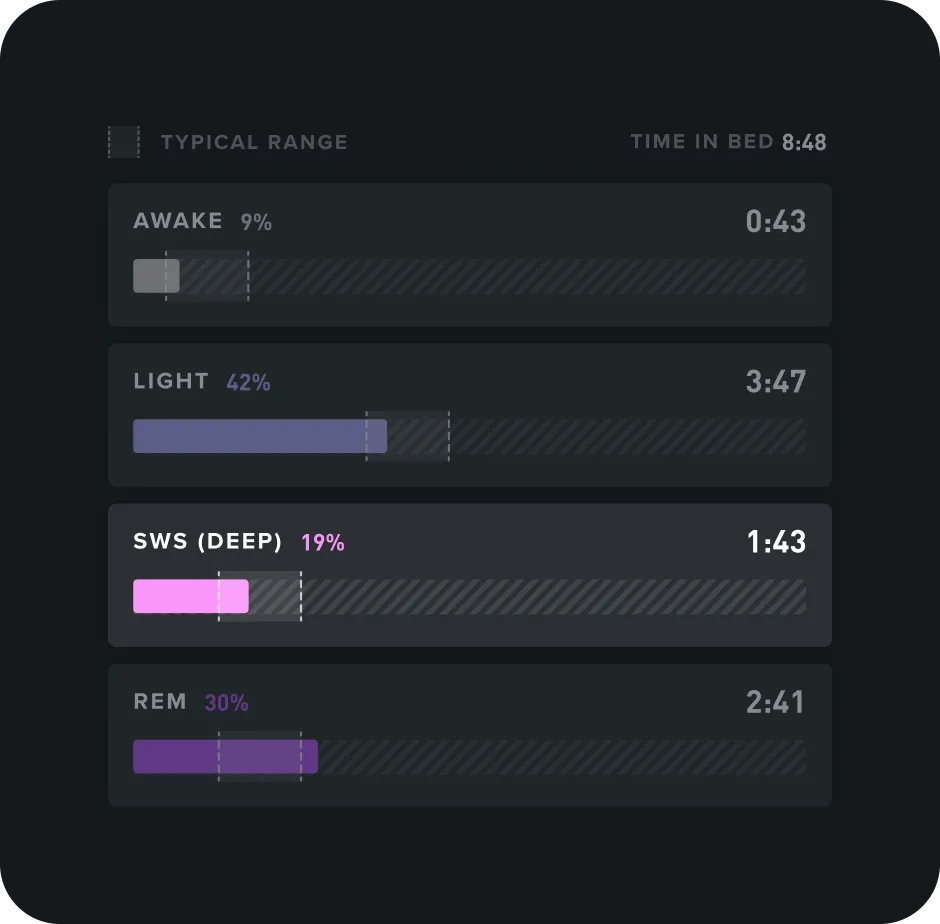Click the gray Awake progress bar
Screen dimensions: 940x924
pos(156,276)
